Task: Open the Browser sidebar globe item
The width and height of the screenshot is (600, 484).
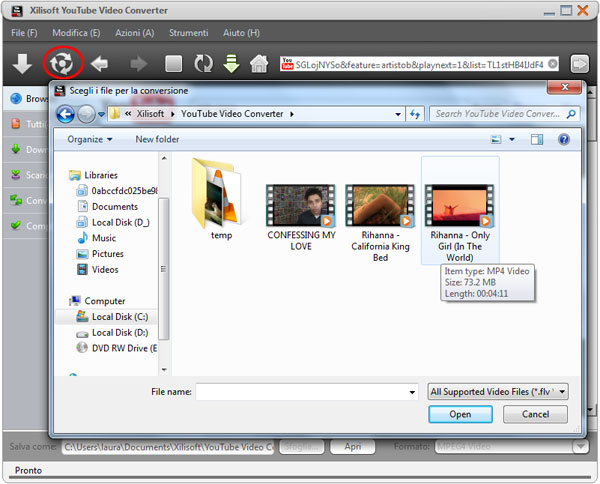Action: [26, 99]
